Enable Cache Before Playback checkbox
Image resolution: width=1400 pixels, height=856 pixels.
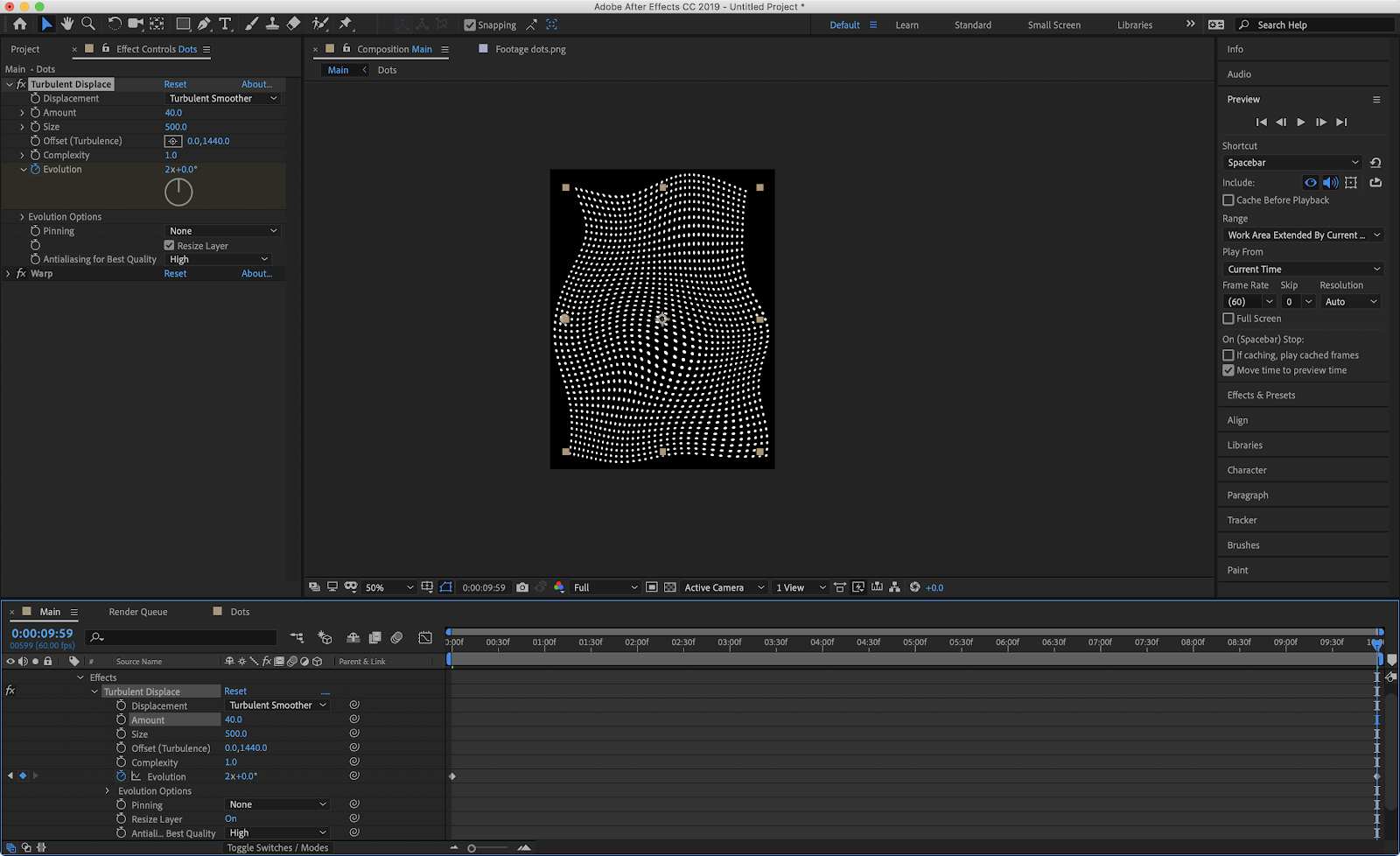pos(1228,200)
